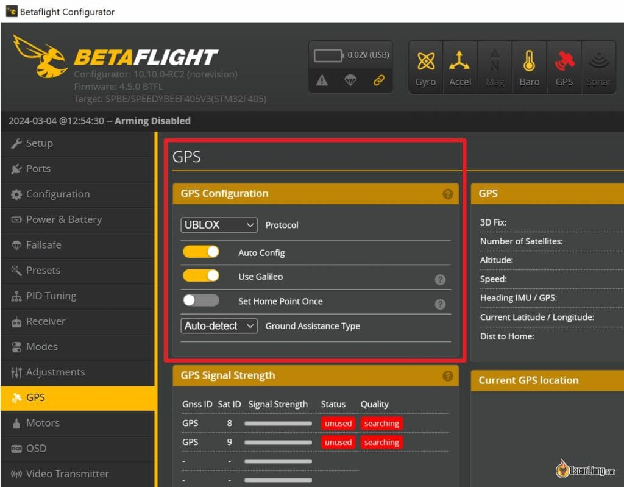Open the Adjustments tab
This screenshot has width=624, height=487.
(x=78, y=372)
